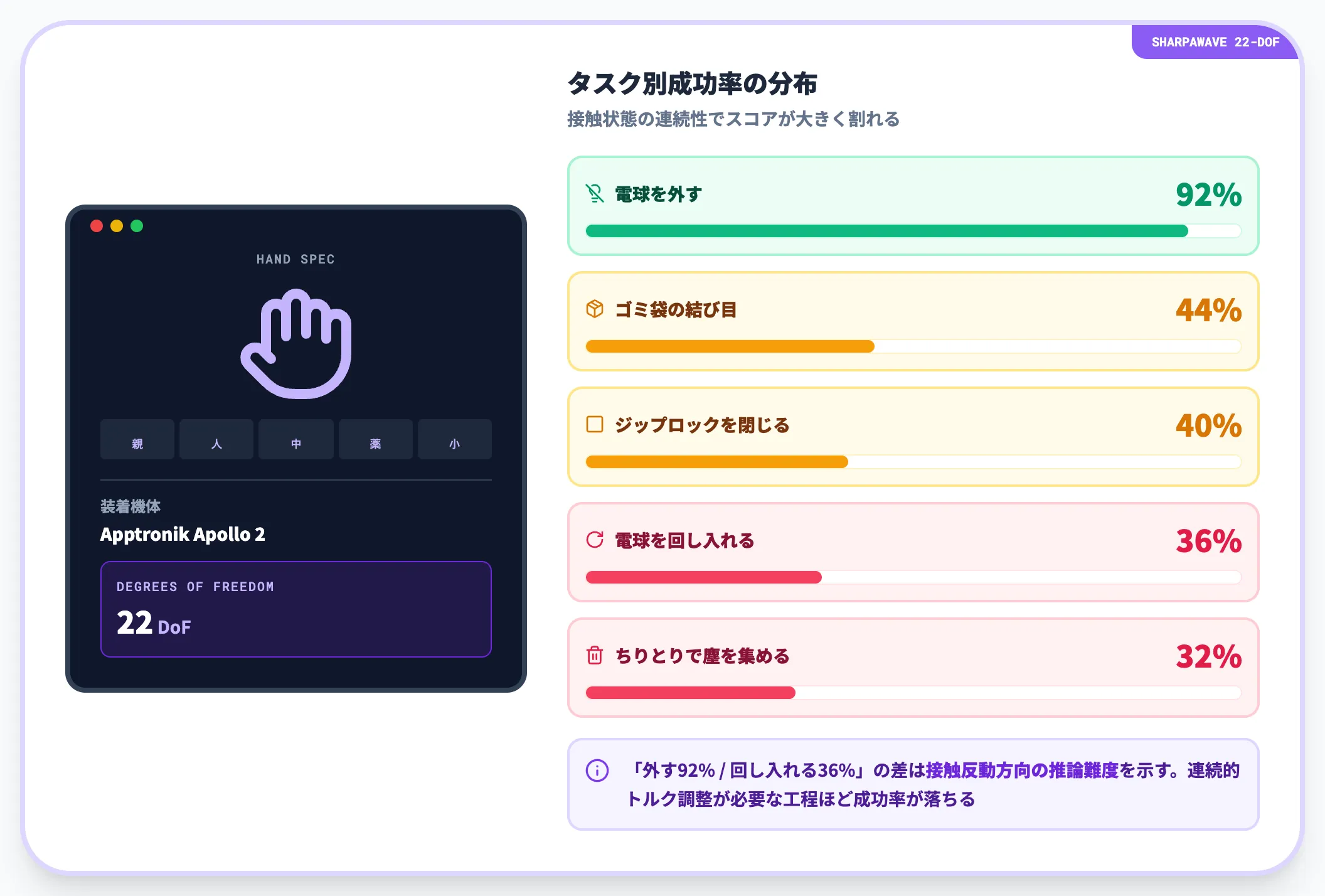Click the package icon beside ゴミ袋の結び目
Viewport: 1325px width, 896px height.
click(595, 309)
